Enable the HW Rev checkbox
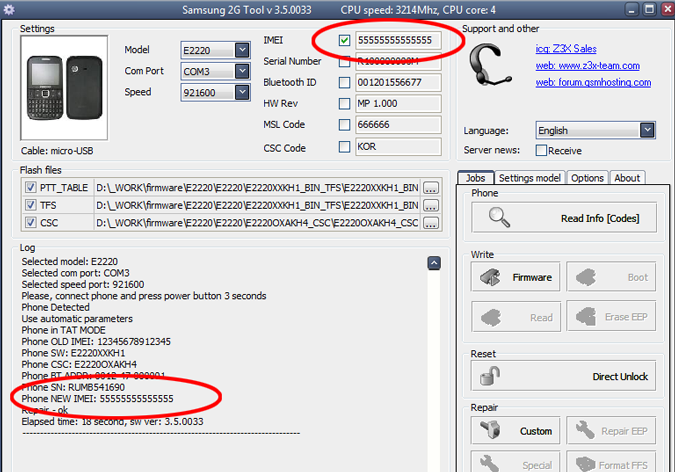Screen dimensions: 675x472 (x=344, y=103)
